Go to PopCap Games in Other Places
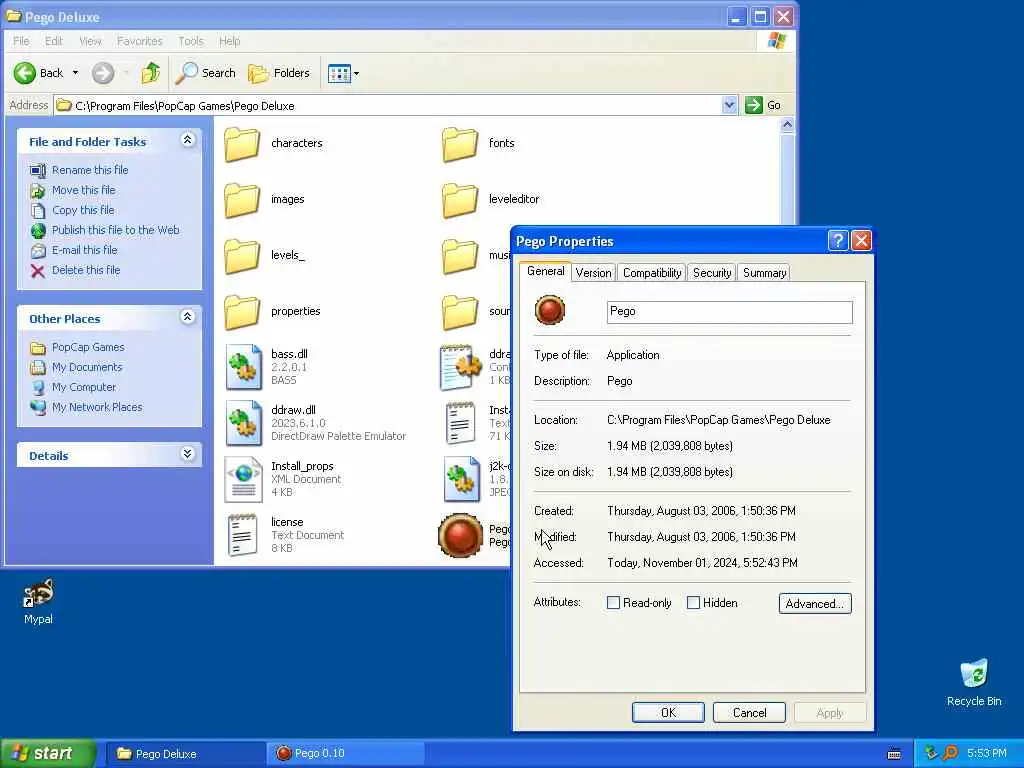The height and width of the screenshot is (768, 1024). coord(88,347)
